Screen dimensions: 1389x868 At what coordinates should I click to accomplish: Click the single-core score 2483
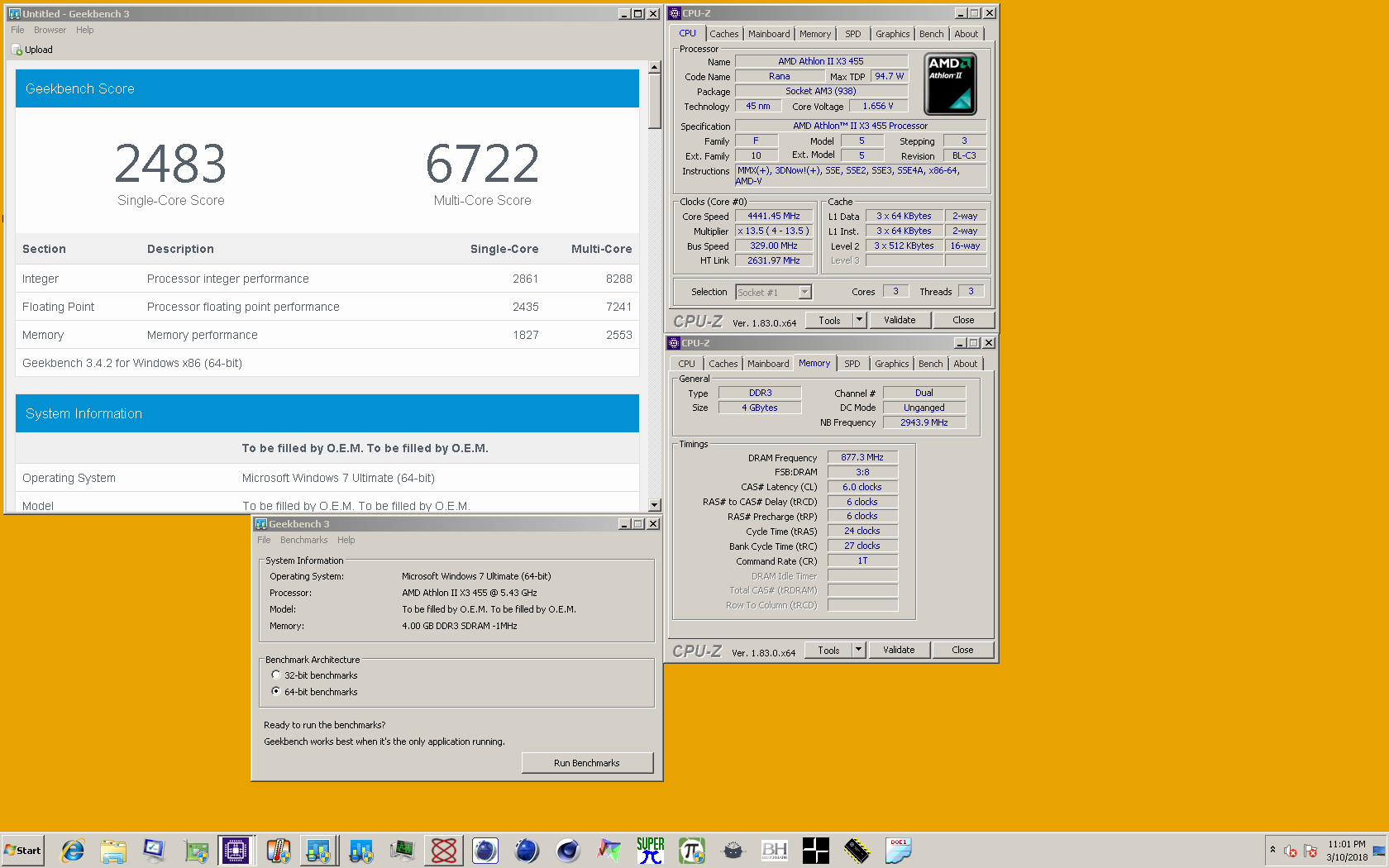point(170,164)
